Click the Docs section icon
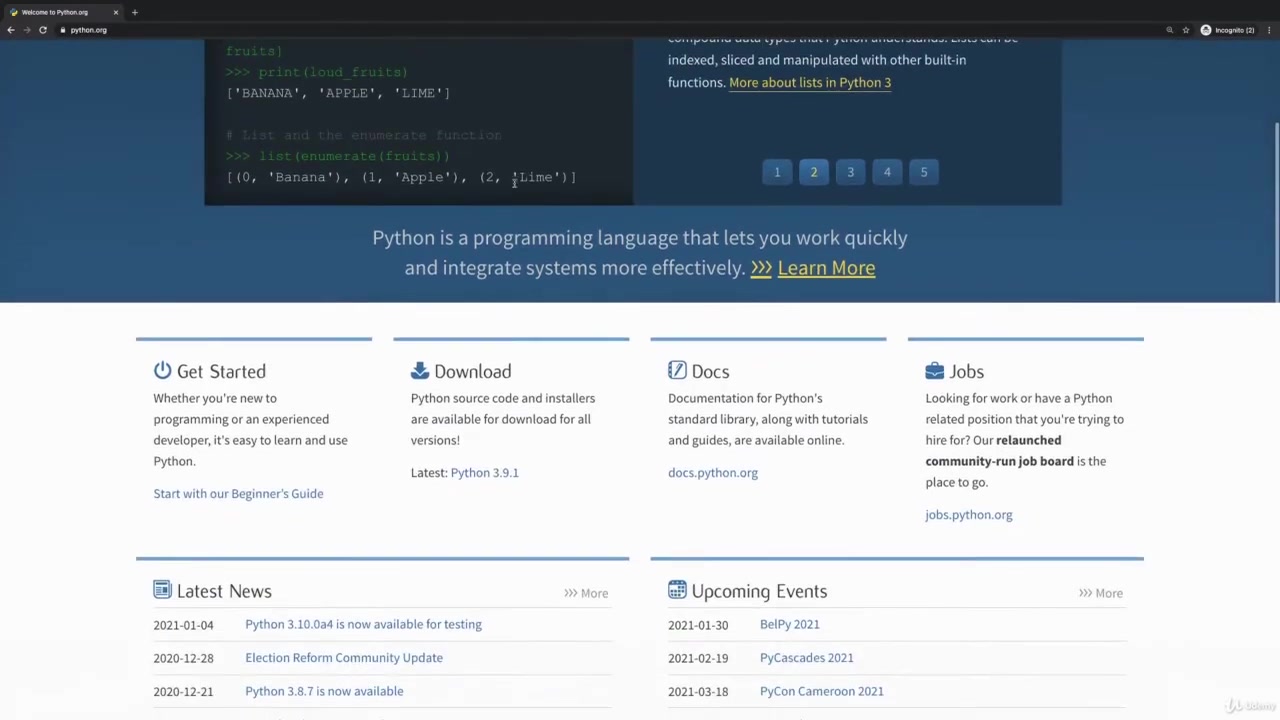 click(x=677, y=371)
